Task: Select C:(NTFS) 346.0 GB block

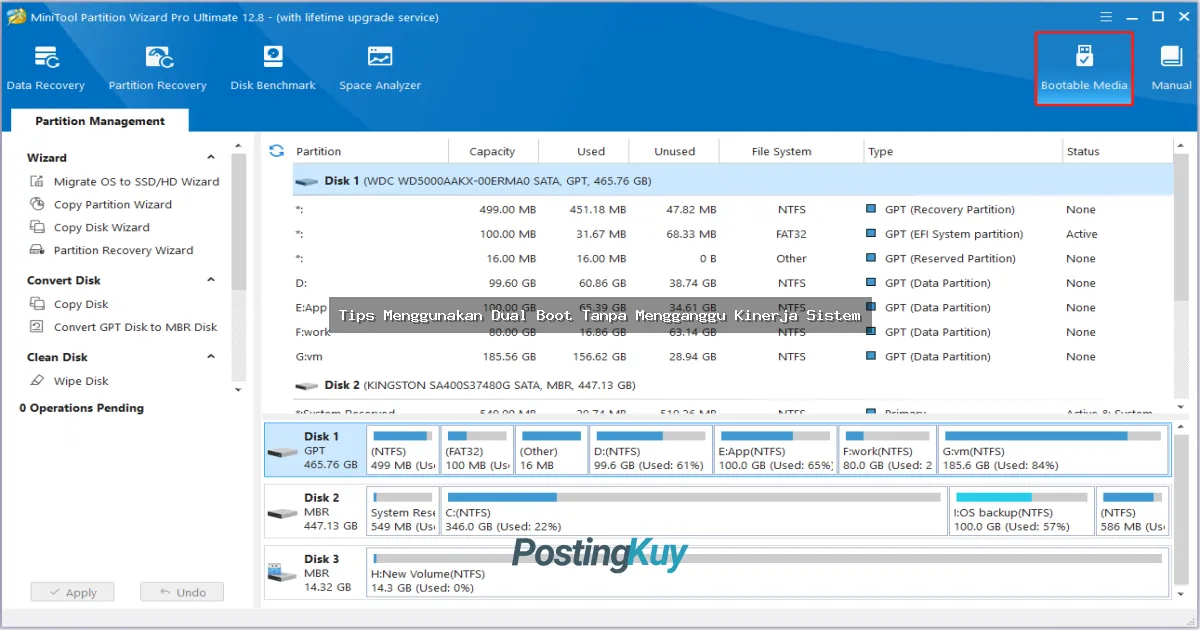Action: click(x=694, y=511)
